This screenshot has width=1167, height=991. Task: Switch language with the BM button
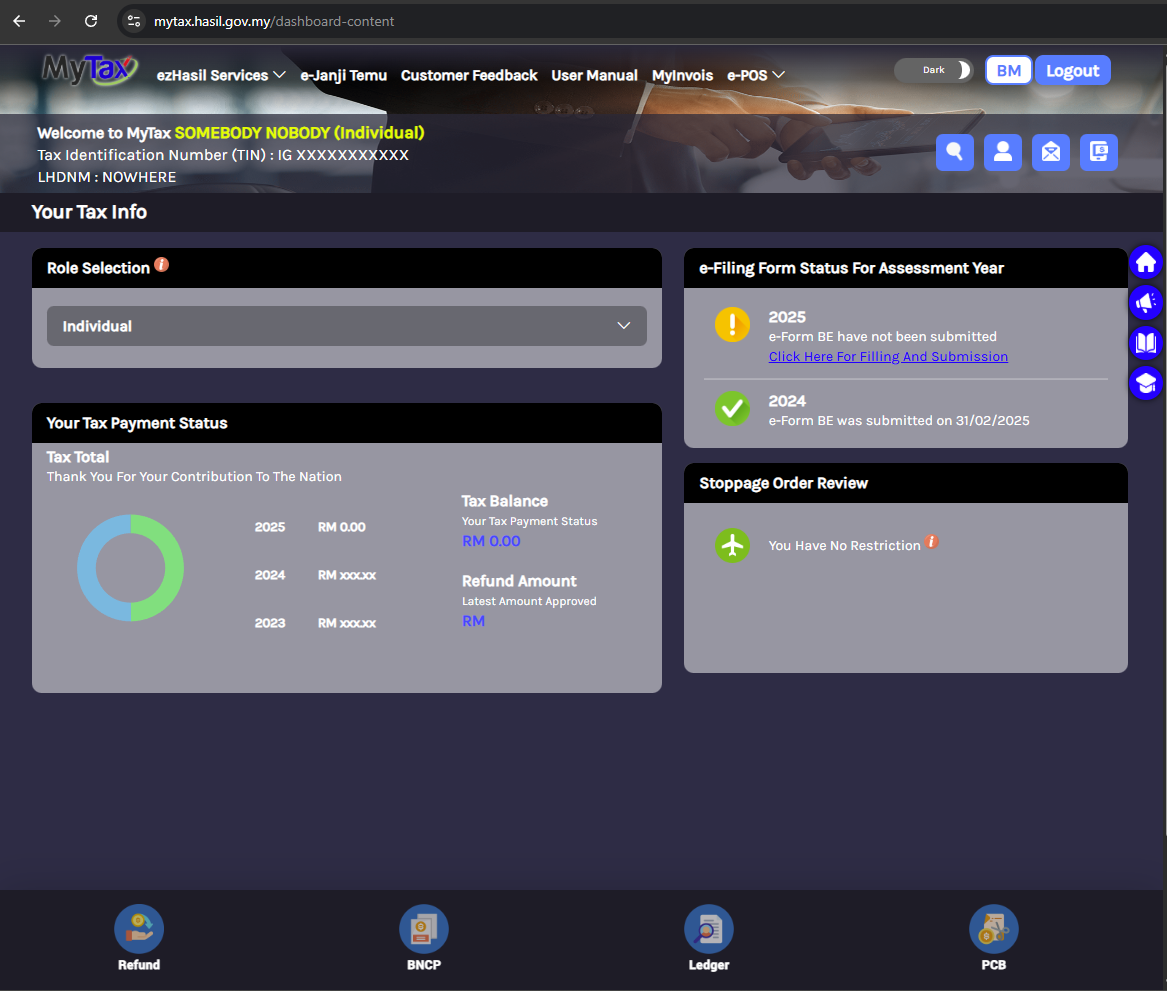click(1008, 71)
